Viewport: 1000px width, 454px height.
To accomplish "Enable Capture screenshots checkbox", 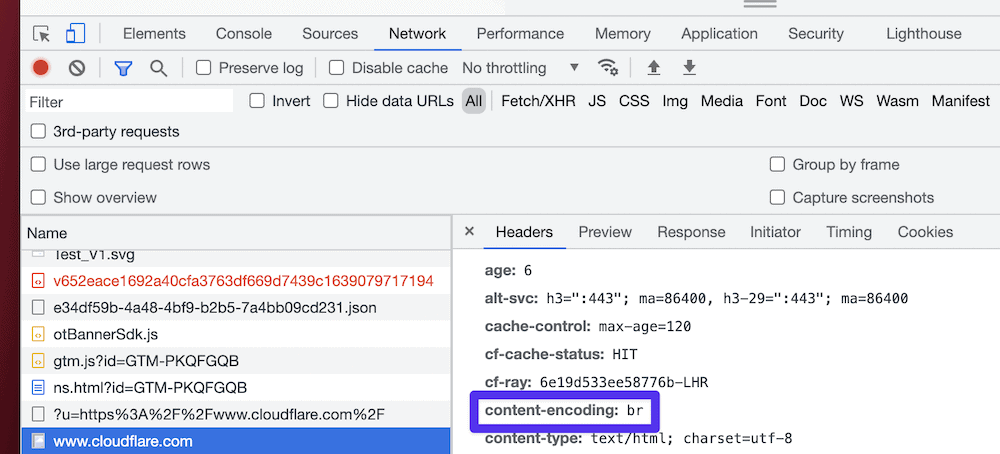I will (777, 197).
